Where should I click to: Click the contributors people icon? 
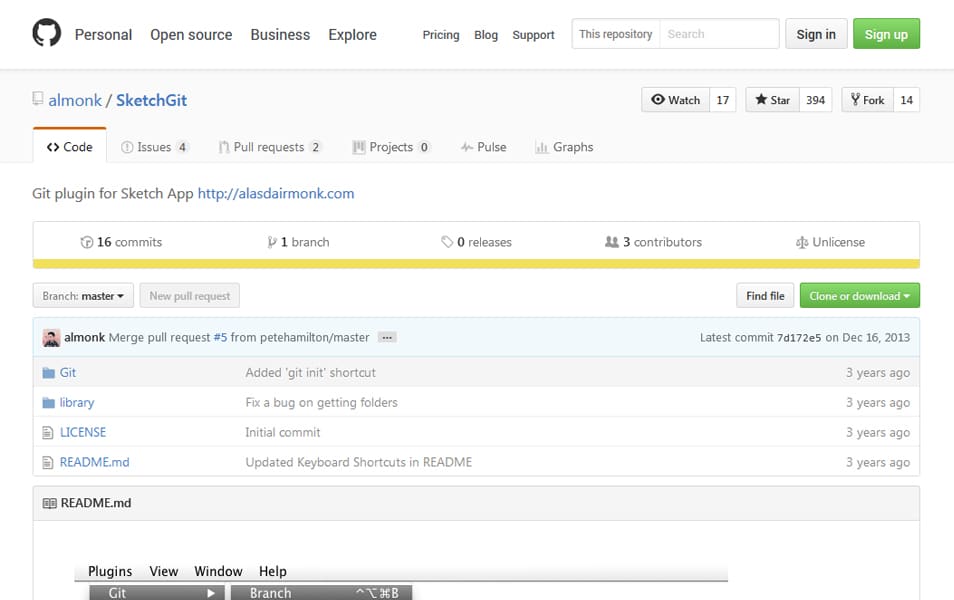click(x=612, y=242)
